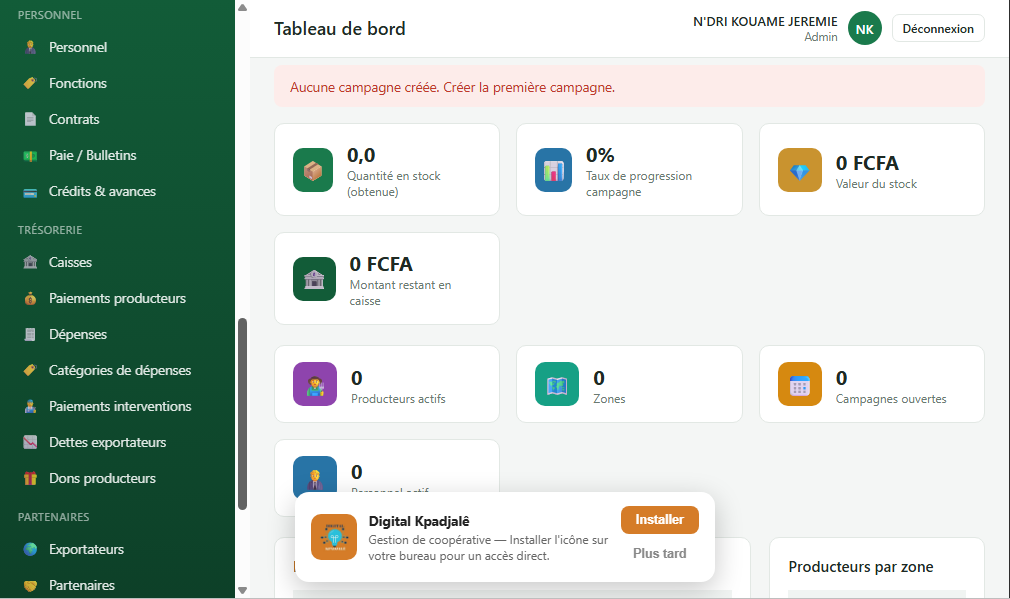Click the Montant restant en caisse bank icon
This screenshot has width=1010, height=599.
pos(314,279)
